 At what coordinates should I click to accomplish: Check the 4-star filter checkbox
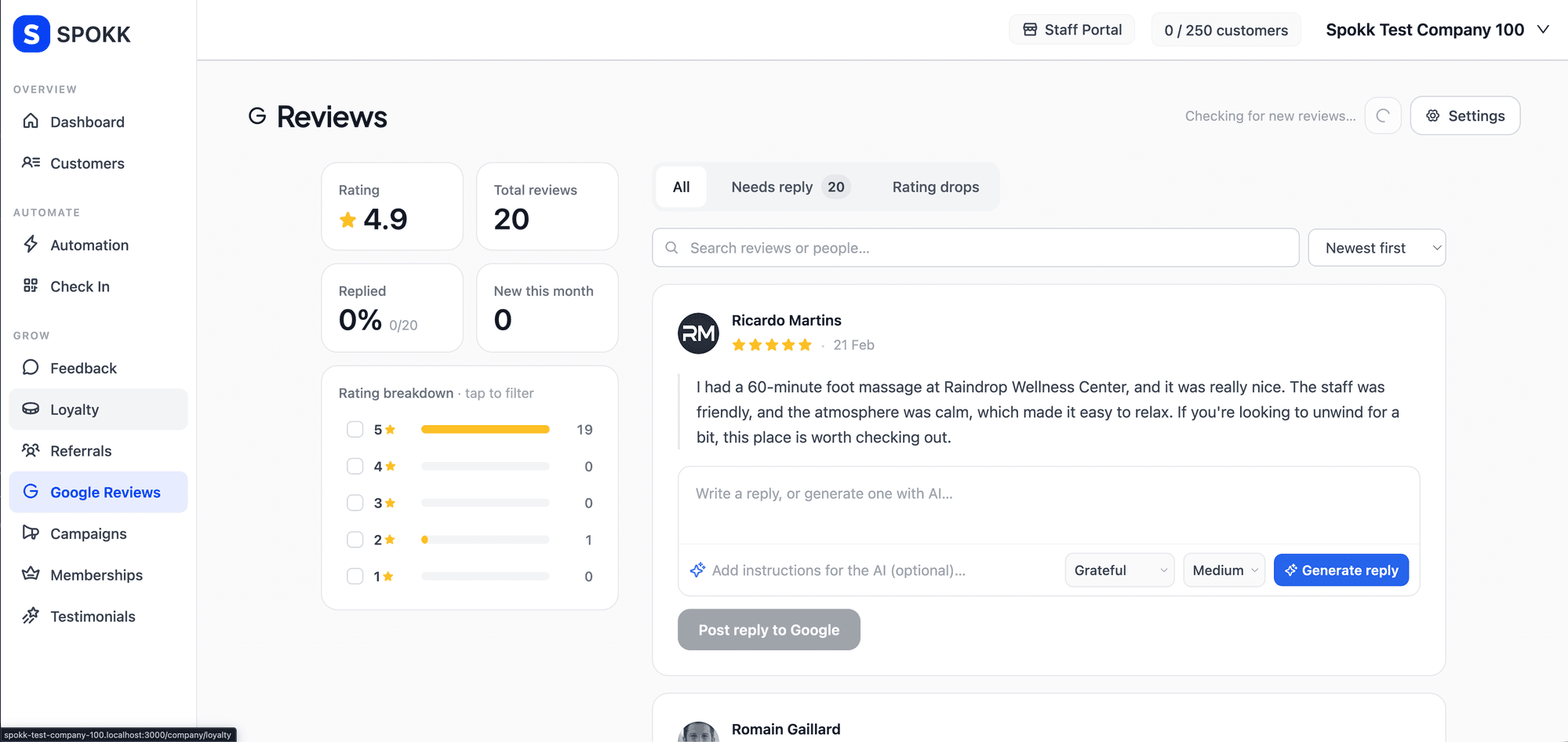click(355, 466)
